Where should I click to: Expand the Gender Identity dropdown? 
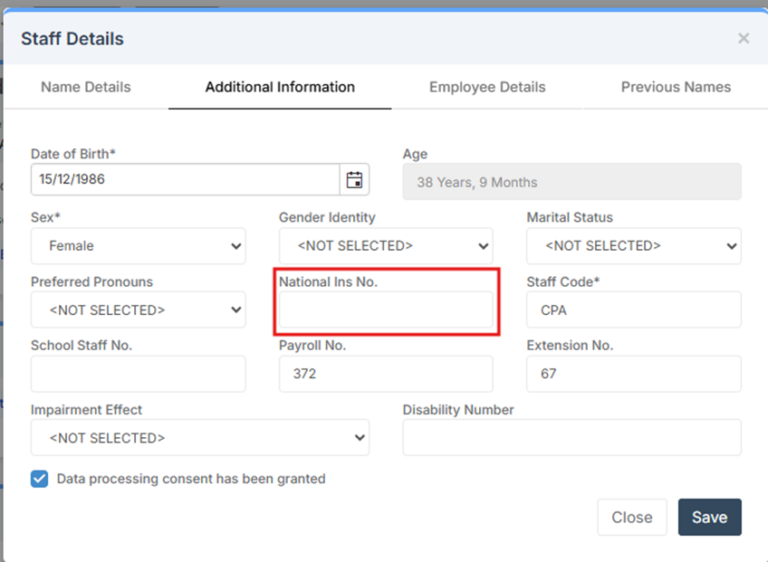coord(385,246)
